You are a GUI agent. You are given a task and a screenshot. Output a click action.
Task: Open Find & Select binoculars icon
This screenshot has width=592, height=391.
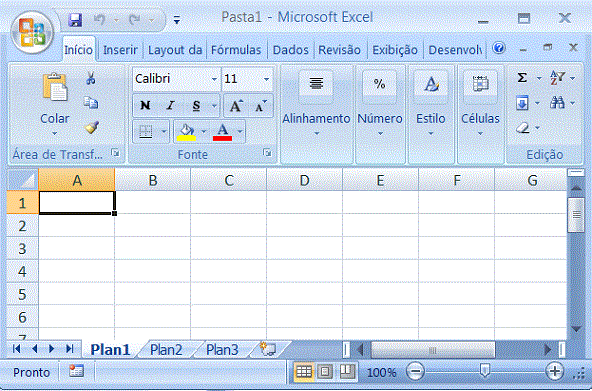557,103
